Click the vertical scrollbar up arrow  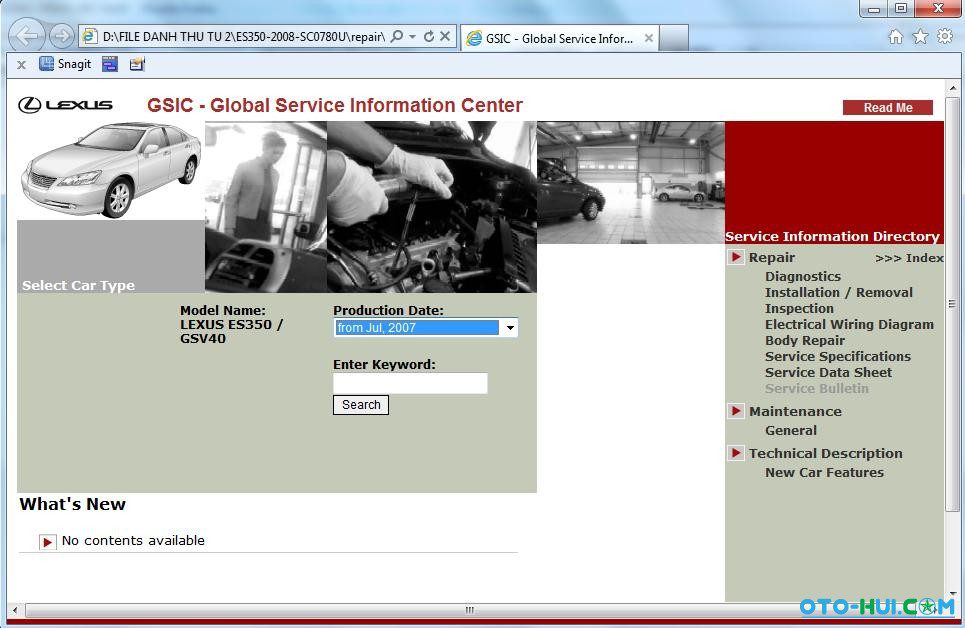pos(953,88)
